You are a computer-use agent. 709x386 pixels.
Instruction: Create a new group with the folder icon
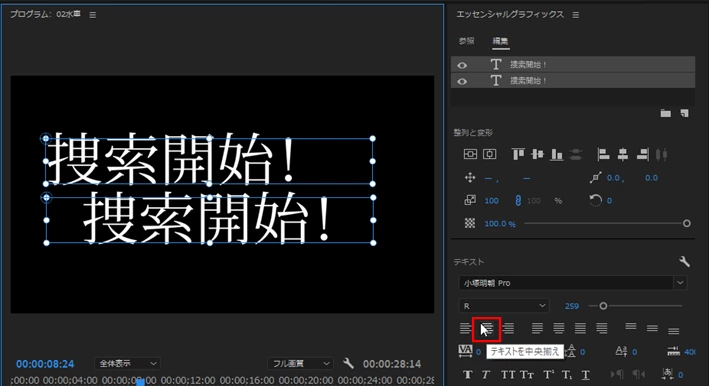pos(666,113)
